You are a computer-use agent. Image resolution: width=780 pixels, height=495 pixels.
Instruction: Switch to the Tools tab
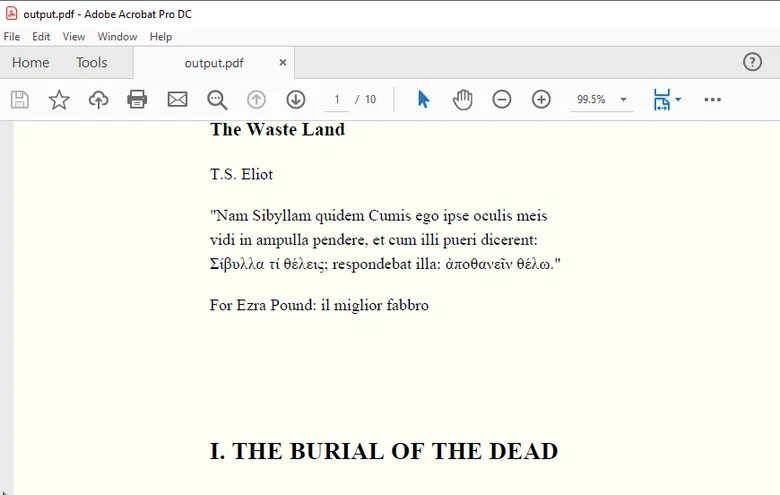click(x=92, y=63)
